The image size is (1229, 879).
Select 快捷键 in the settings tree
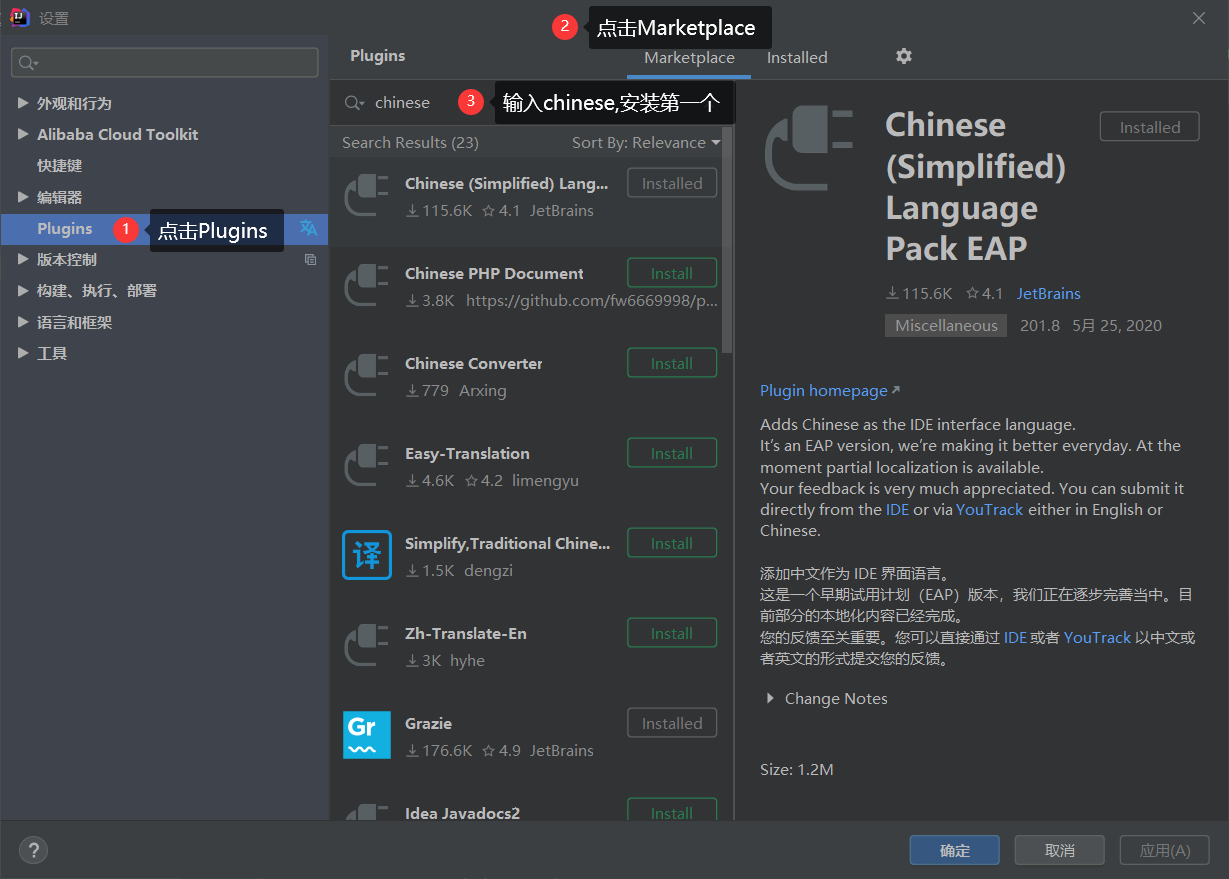pyautogui.click(x=60, y=166)
